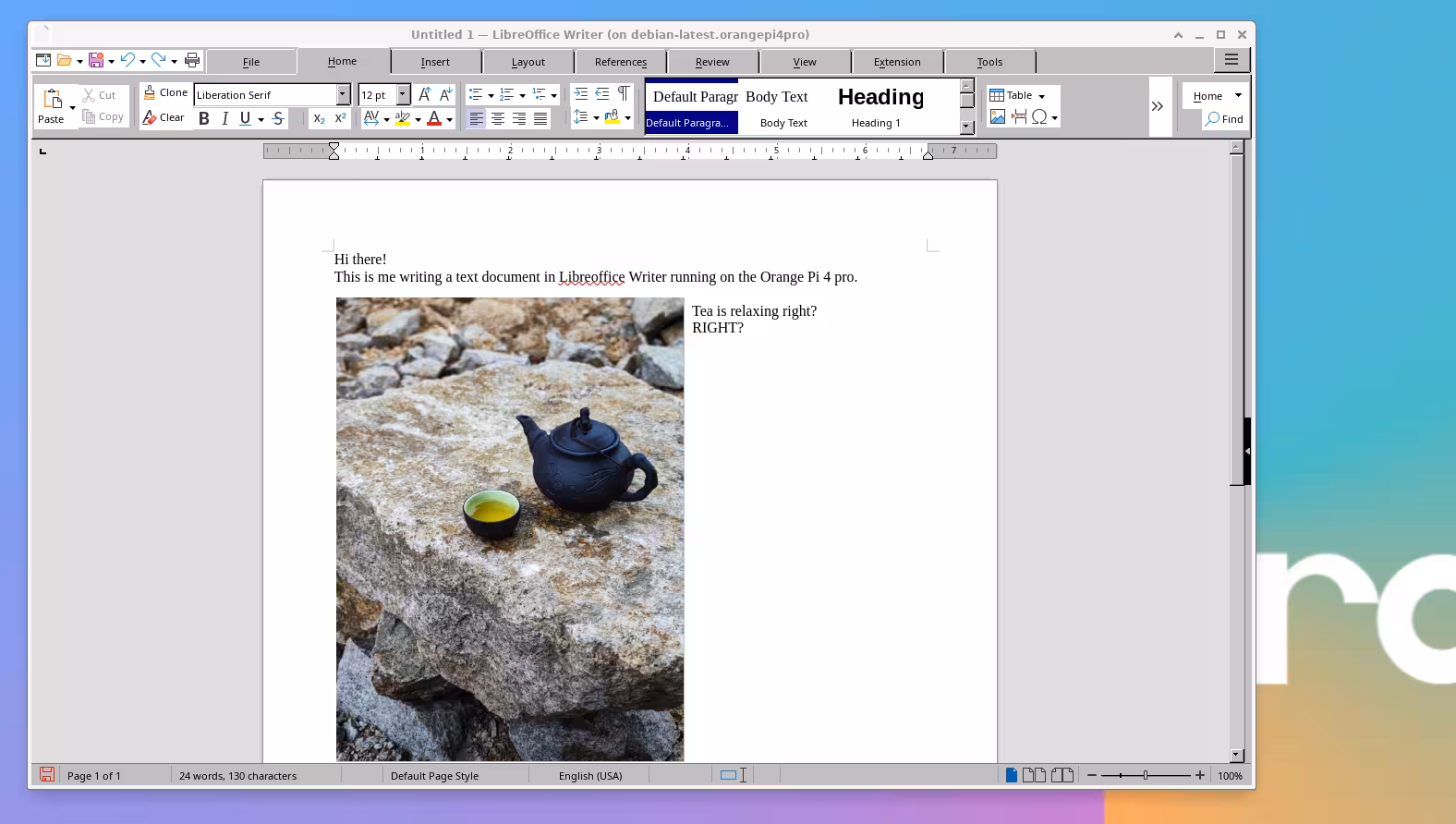The height and width of the screenshot is (824, 1456).
Task: Toggle formatting marks pilcrow
Action: [624, 93]
